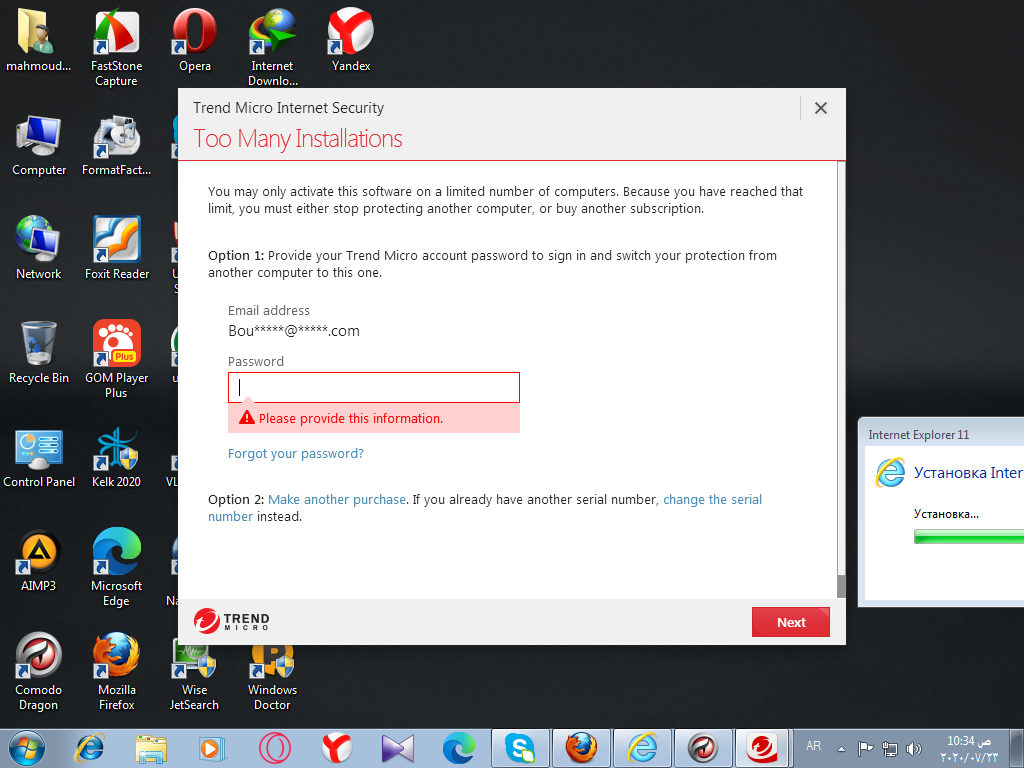Open Yandex browser from taskbar

336,748
